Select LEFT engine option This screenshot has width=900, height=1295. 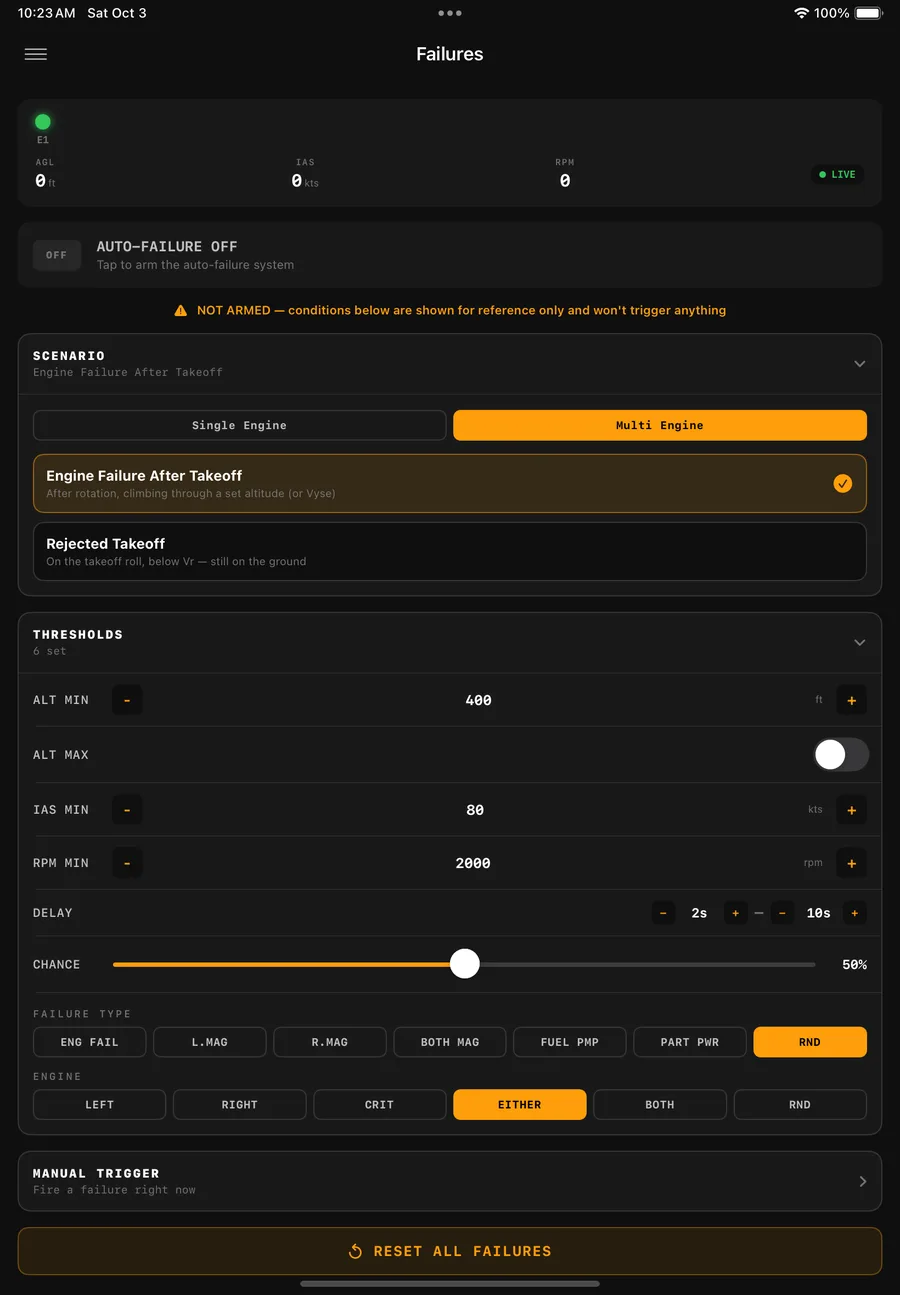click(100, 1104)
